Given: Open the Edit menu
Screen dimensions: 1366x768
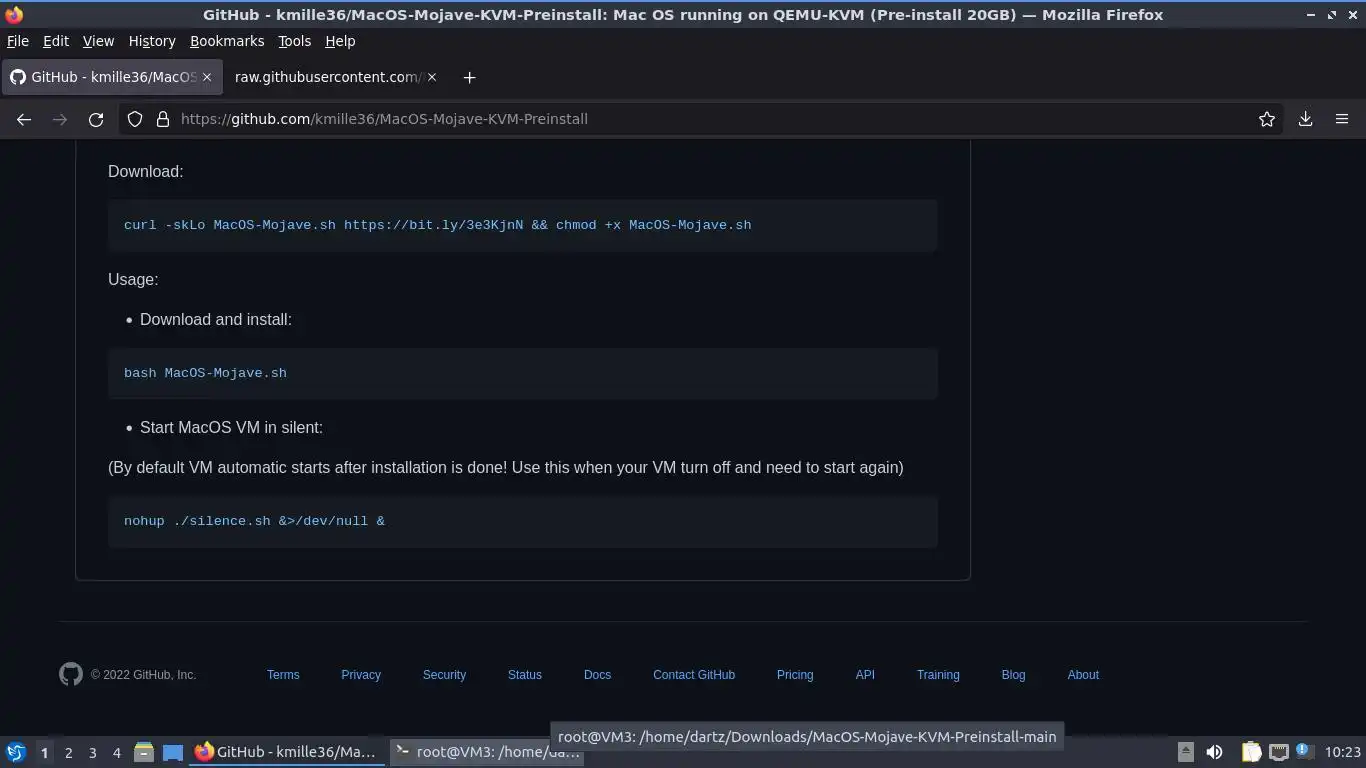Looking at the screenshot, I should (x=56, y=41).
